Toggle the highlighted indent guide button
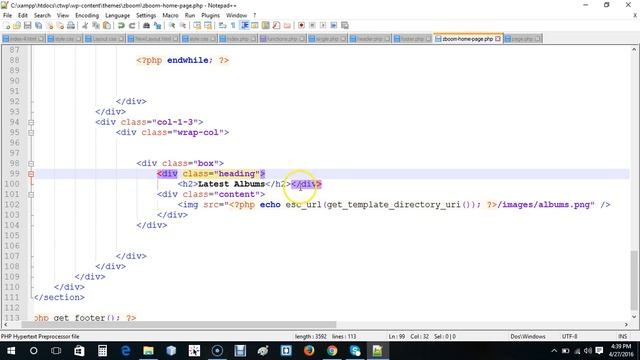 [245, 25]
